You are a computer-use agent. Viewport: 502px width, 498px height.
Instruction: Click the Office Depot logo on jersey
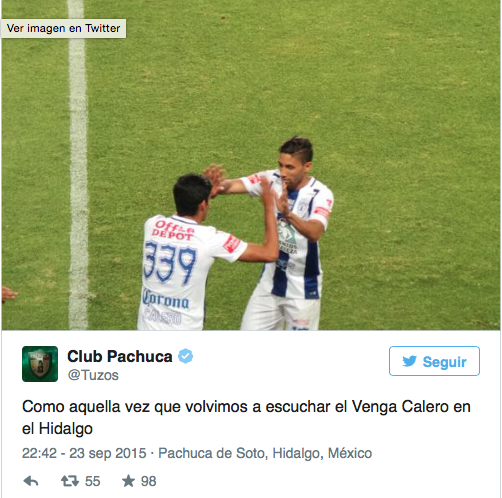[173, 230]
